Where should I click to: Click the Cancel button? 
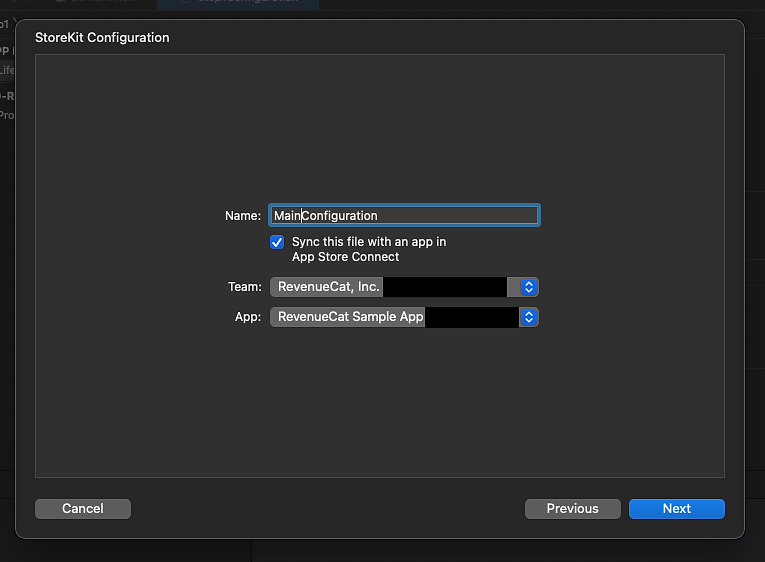(83, 508)
